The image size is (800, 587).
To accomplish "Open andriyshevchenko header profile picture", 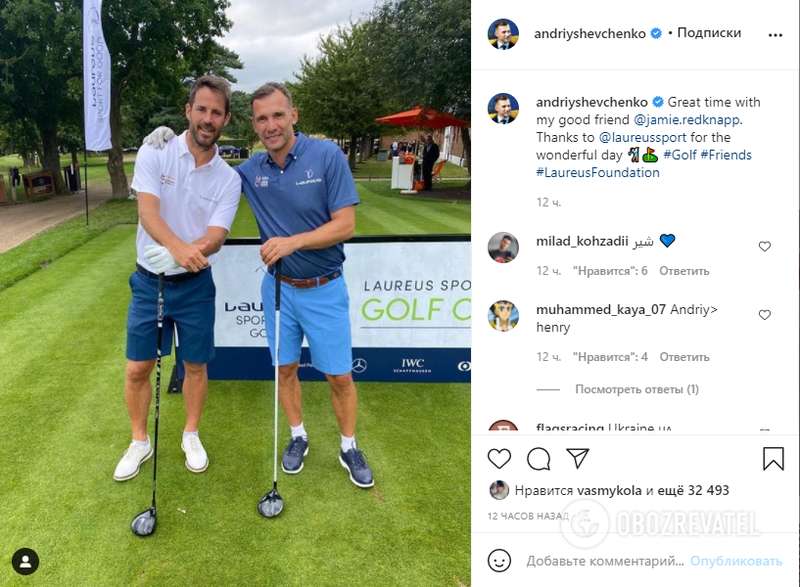I will pyautogui.click(x=503, y=34).
